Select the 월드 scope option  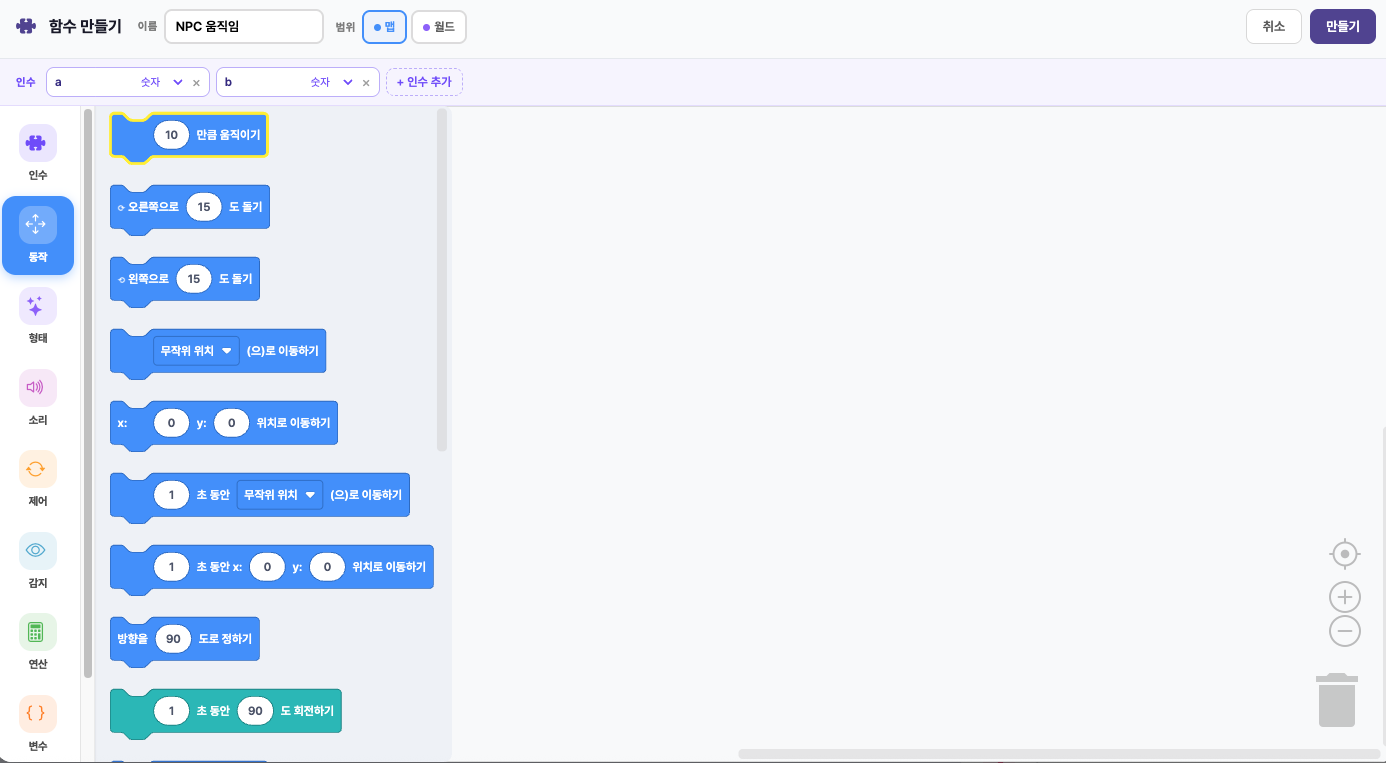coord(438,27)
